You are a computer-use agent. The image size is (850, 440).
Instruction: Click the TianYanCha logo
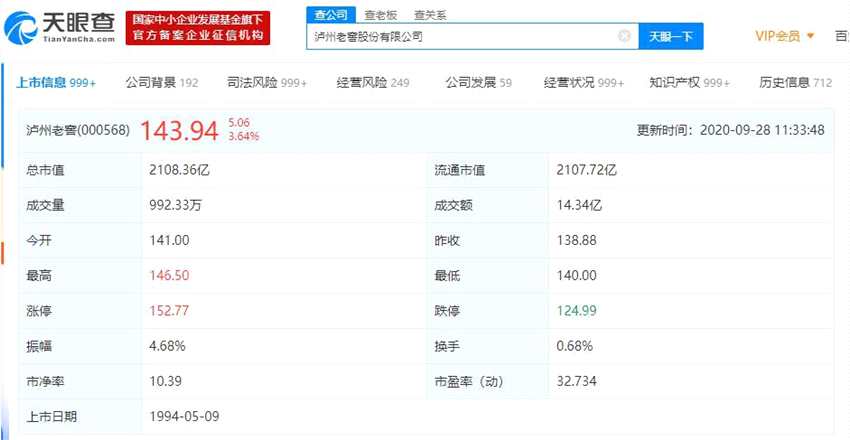point(60,28)
